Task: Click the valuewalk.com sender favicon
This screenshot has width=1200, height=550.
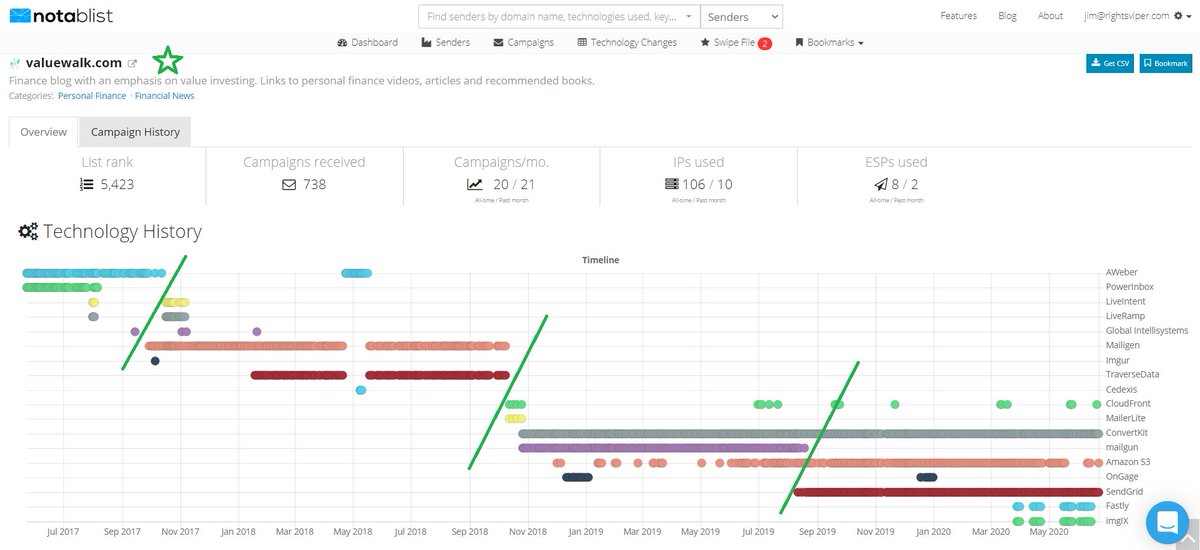Action: [x=15, y=63]
